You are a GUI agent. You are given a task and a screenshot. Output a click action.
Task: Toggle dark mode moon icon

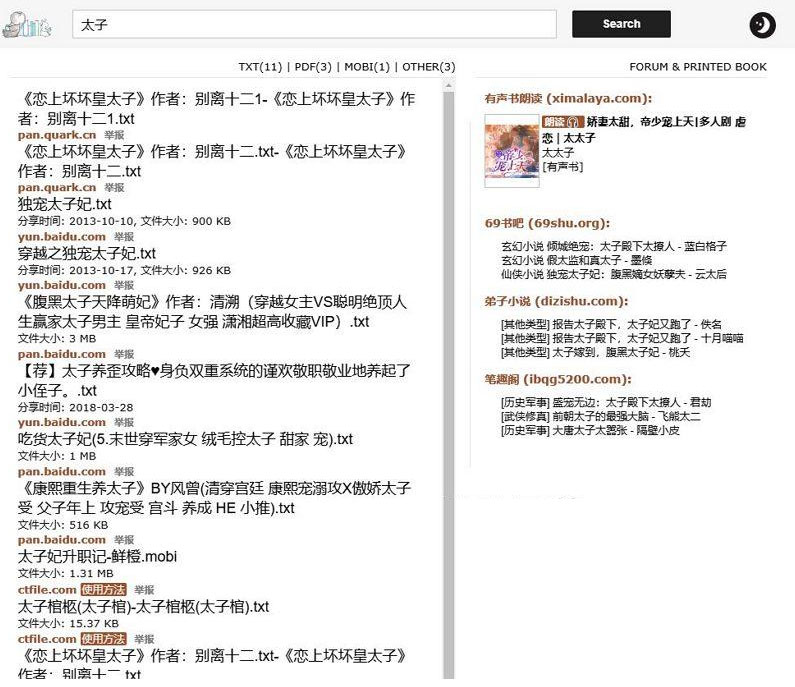762,25
